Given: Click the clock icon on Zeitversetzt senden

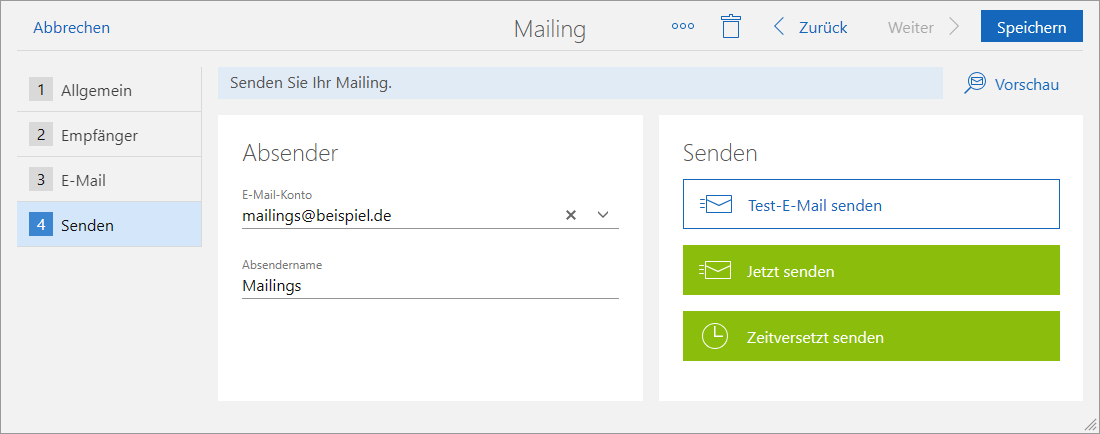Looking at the screenshot, I should [x=715, y=337].
